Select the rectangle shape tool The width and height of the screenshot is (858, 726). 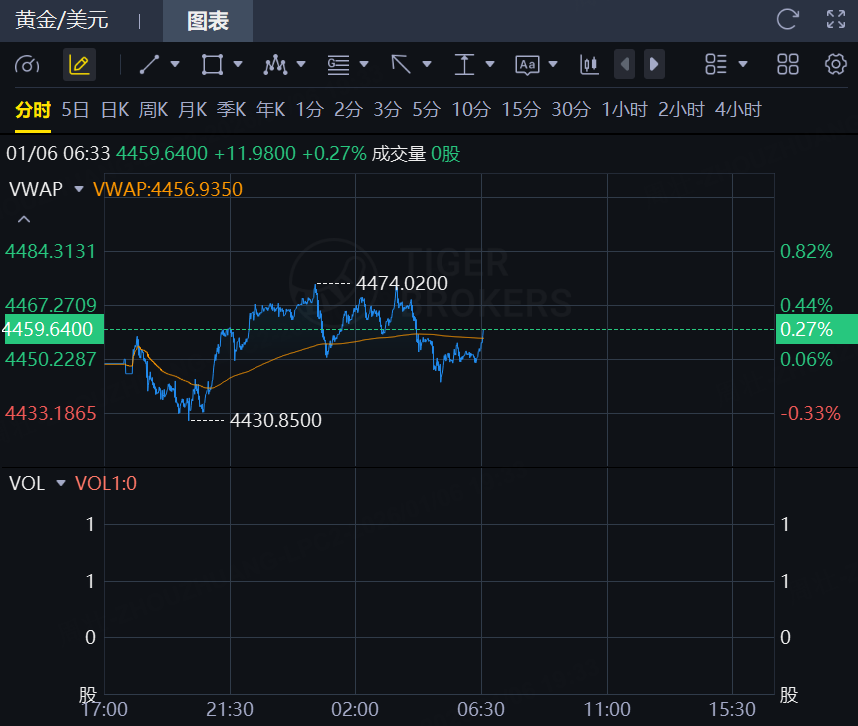pyautogui.click(x=212, y=65)
